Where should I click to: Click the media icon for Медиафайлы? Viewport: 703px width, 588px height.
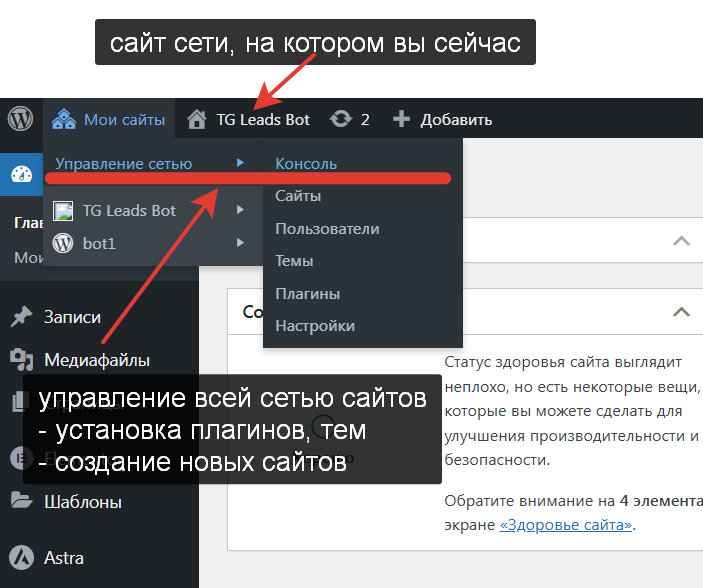(22, 360)
